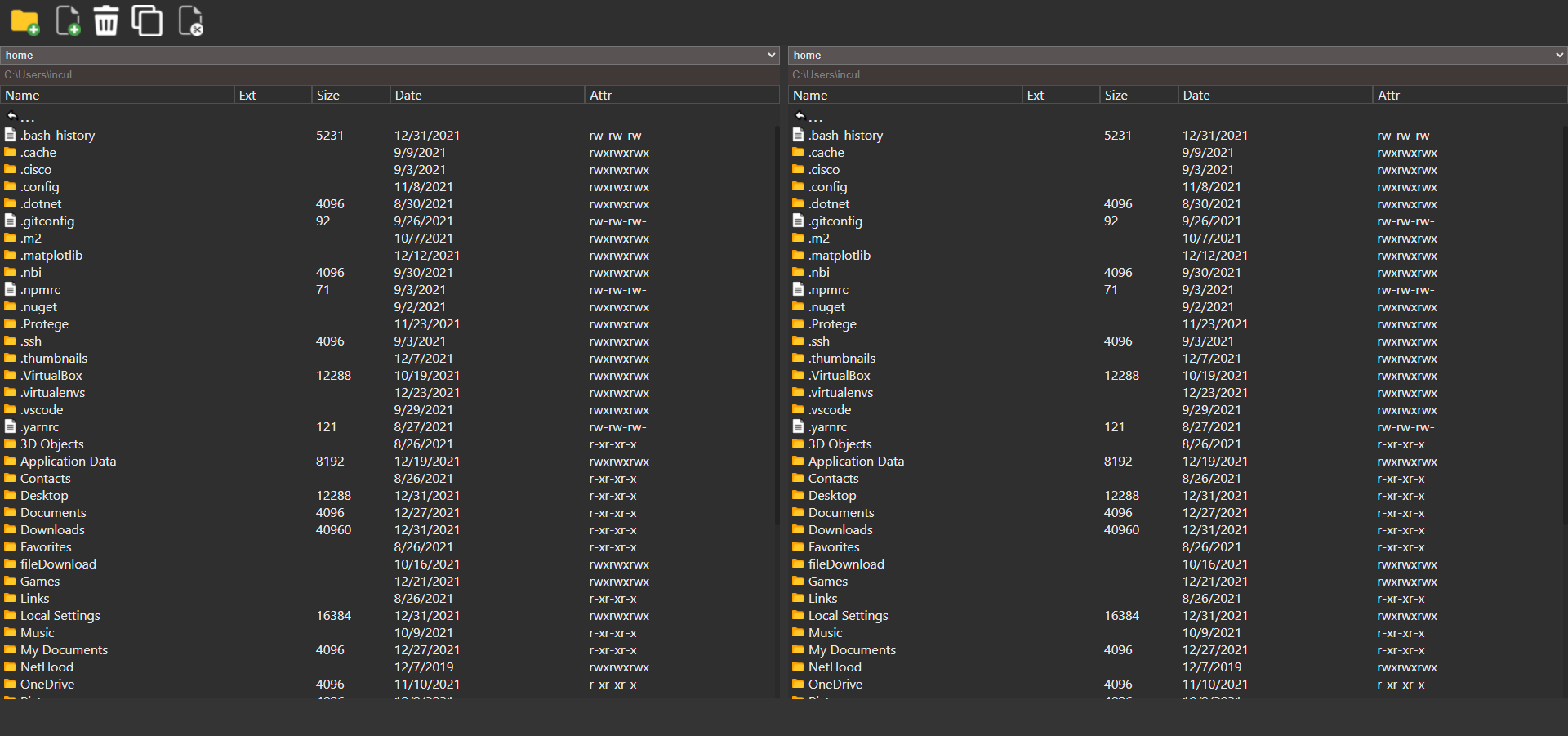Viewport: 1568px width, 736px height.
Task: Click the OneDrive folder icon in left pane
Action: pyautogui.click(x=11, y=684)
